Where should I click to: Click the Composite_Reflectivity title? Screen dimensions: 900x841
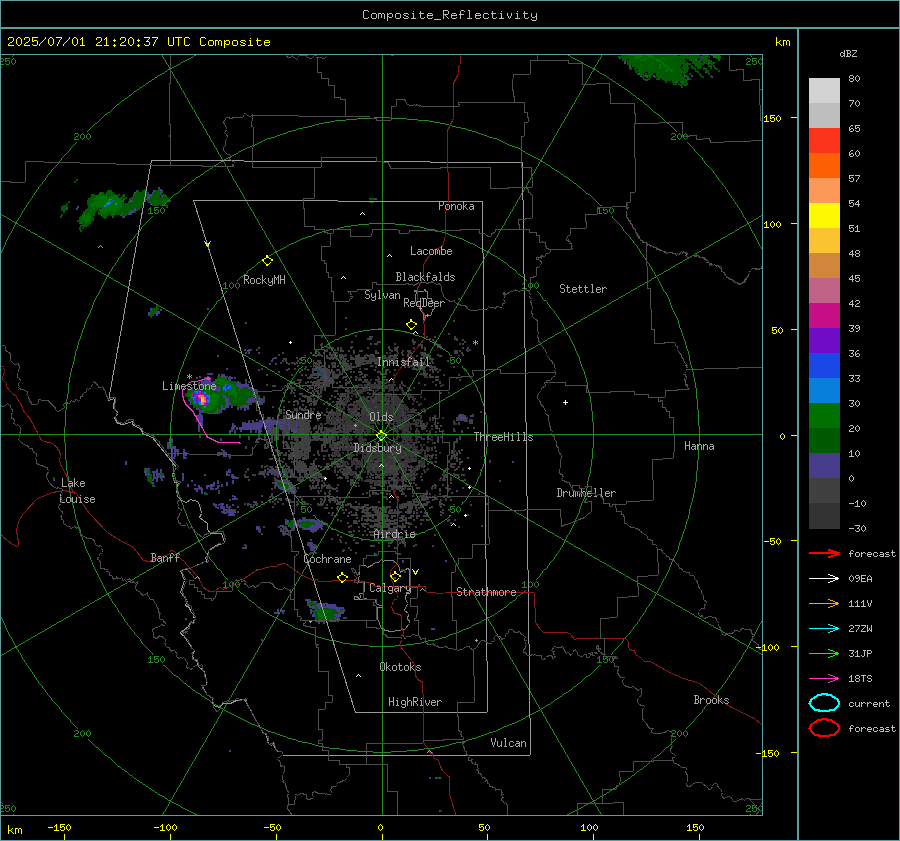point(450,15)
